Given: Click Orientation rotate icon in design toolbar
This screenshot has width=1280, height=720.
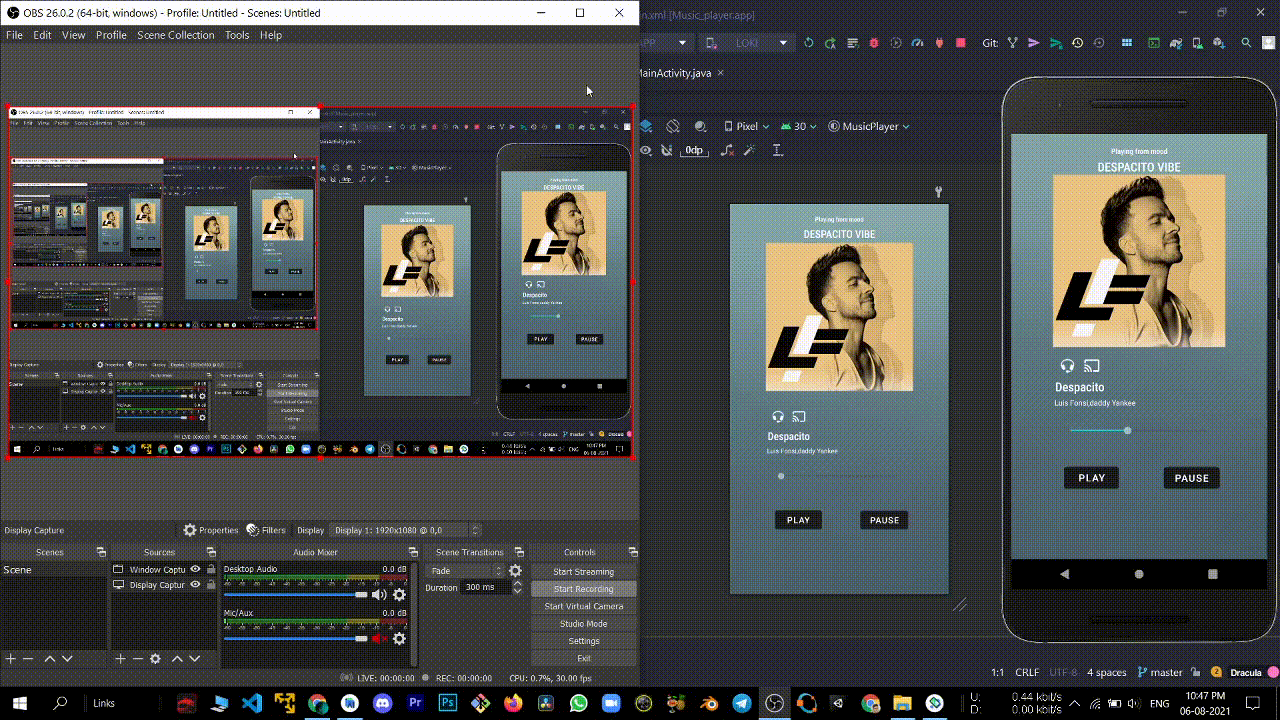Looking at the screenshot, I should pyautogui.click(x=673, y=126).
